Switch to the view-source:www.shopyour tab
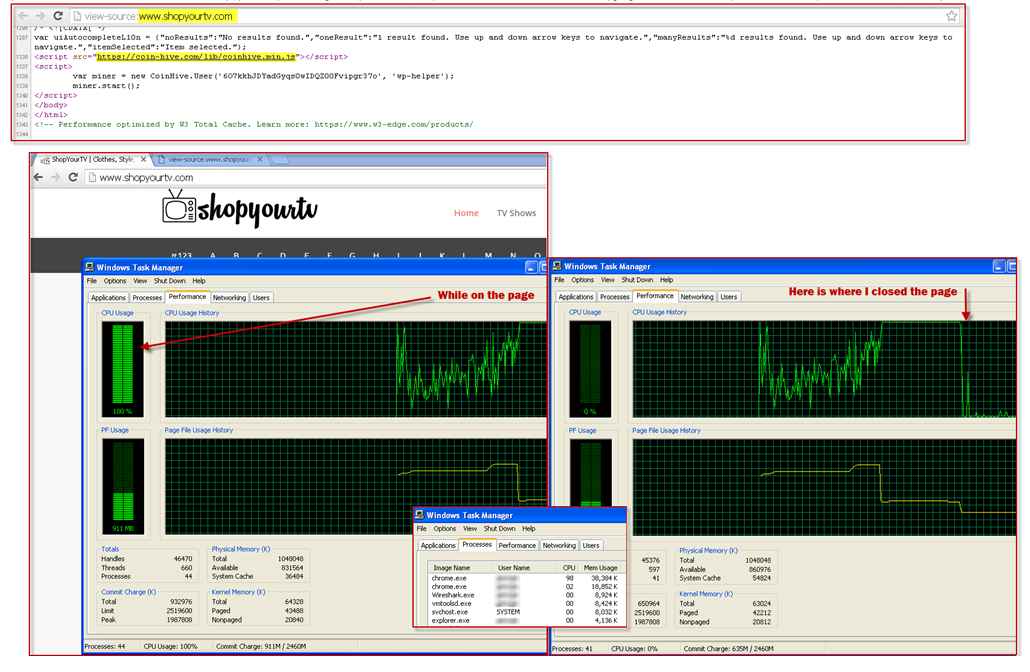1030x672 pixels. (209, 160)
